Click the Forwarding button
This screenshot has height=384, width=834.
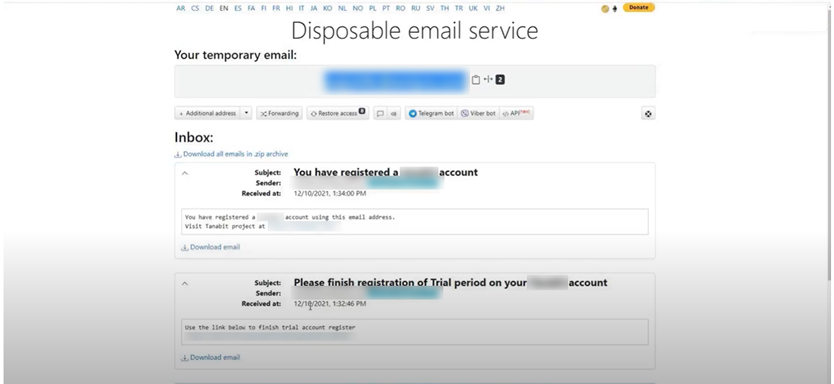pos(280,113)
